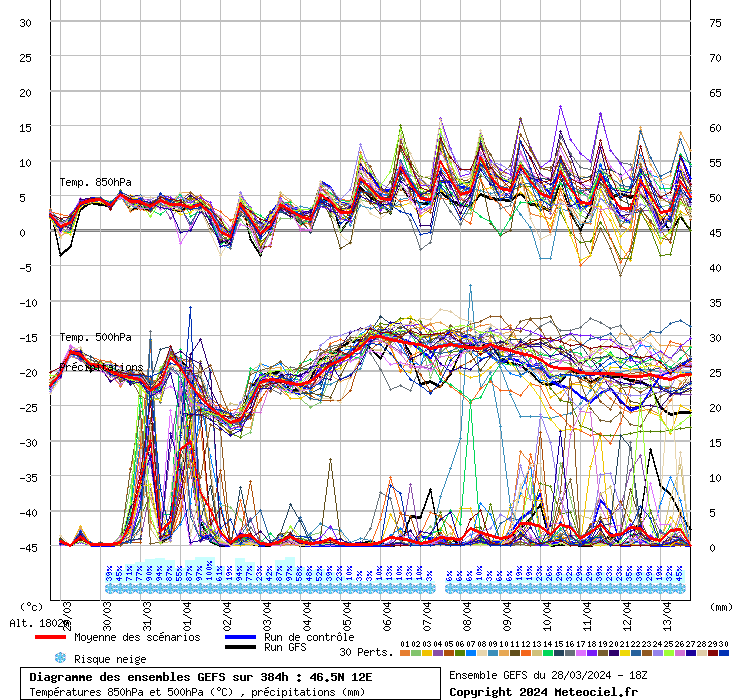This screenshot has height=700, width=740.
Task: Select the purple perturbation 04 swatch
Action: pos(438,653)
